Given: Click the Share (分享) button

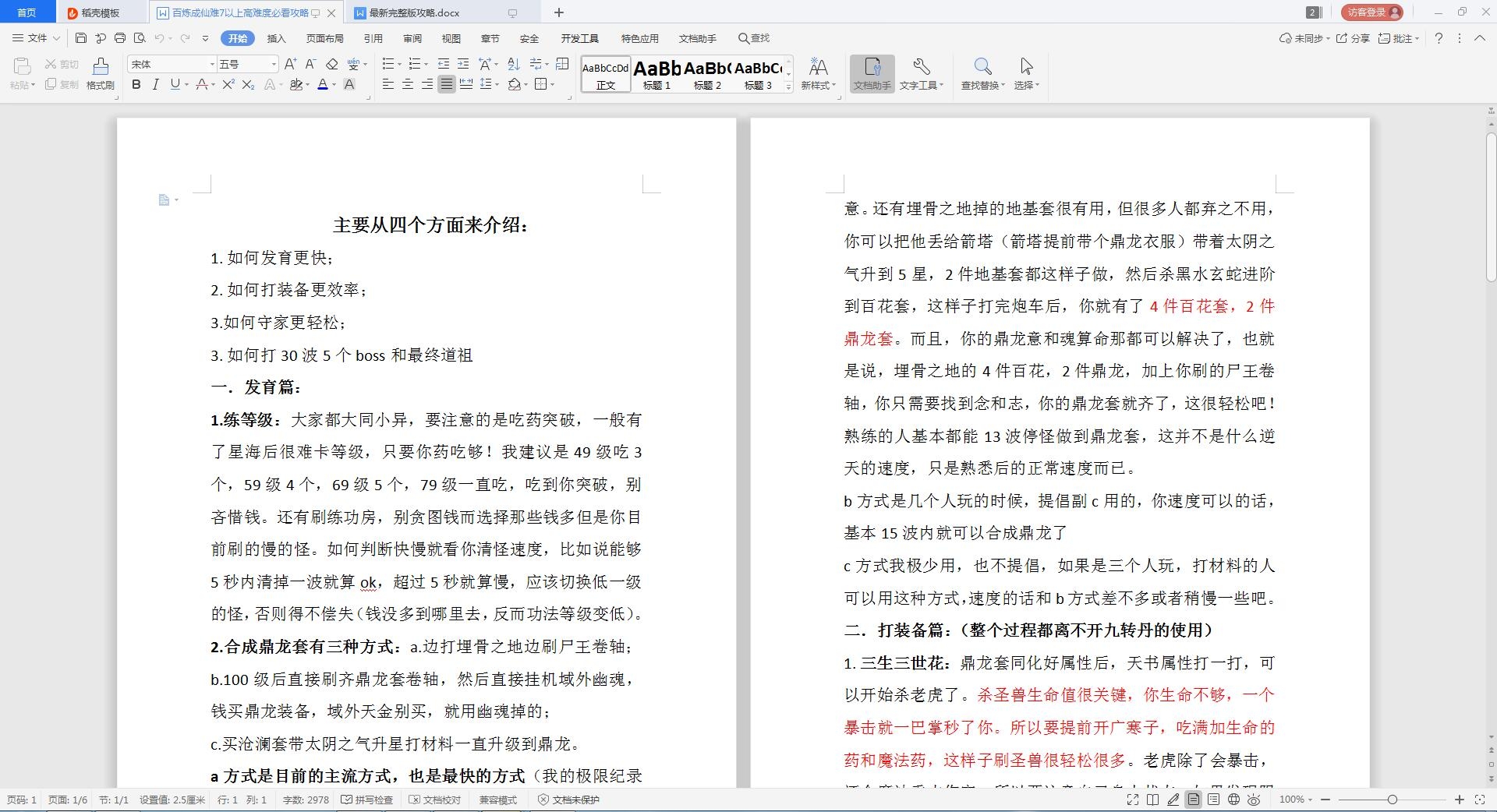Looking at the screenshot, I should (x=1353, y=37).
